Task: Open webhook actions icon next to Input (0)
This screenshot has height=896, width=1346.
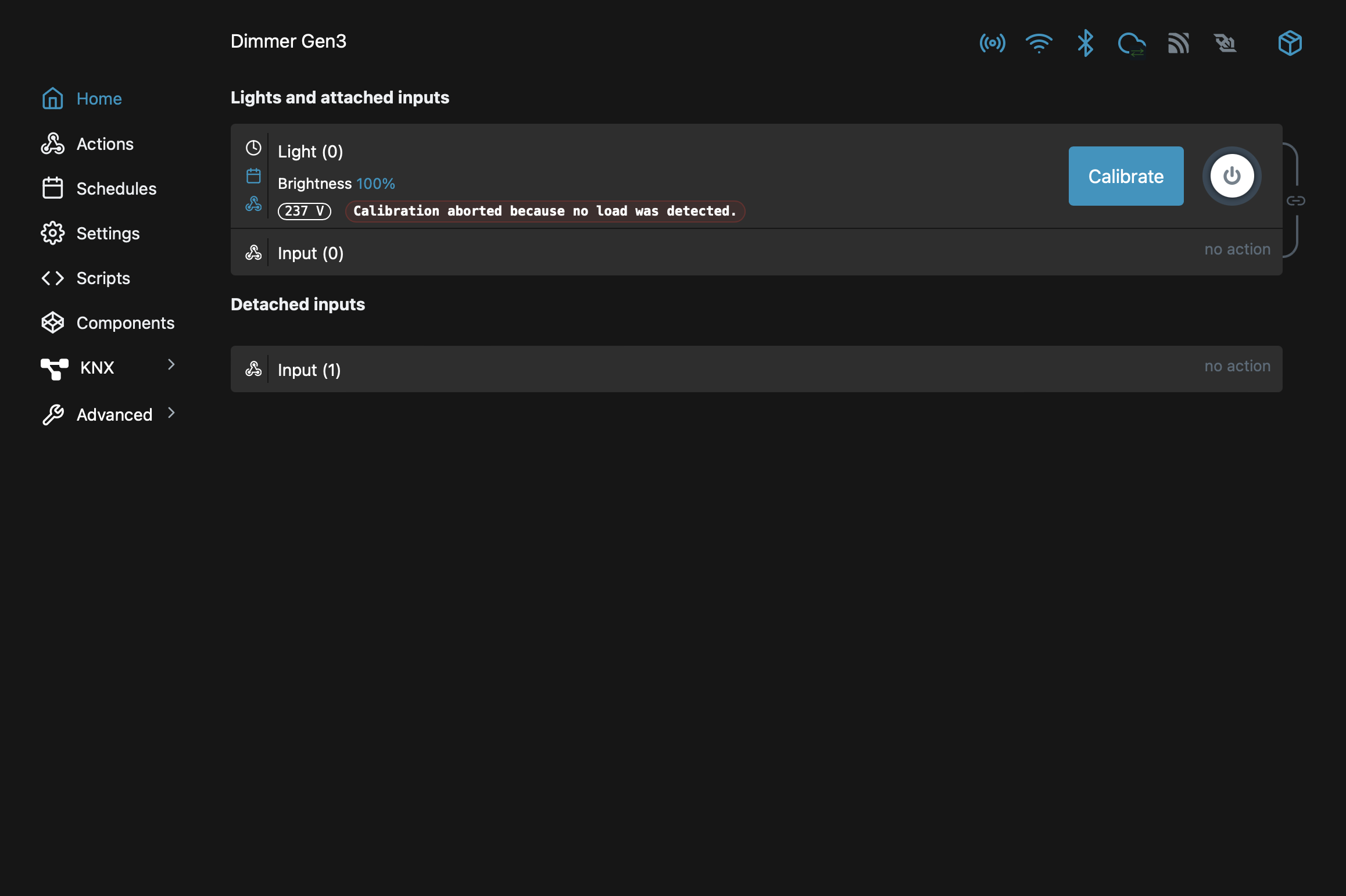Action: pyautogui.click(x=253, y=252)
